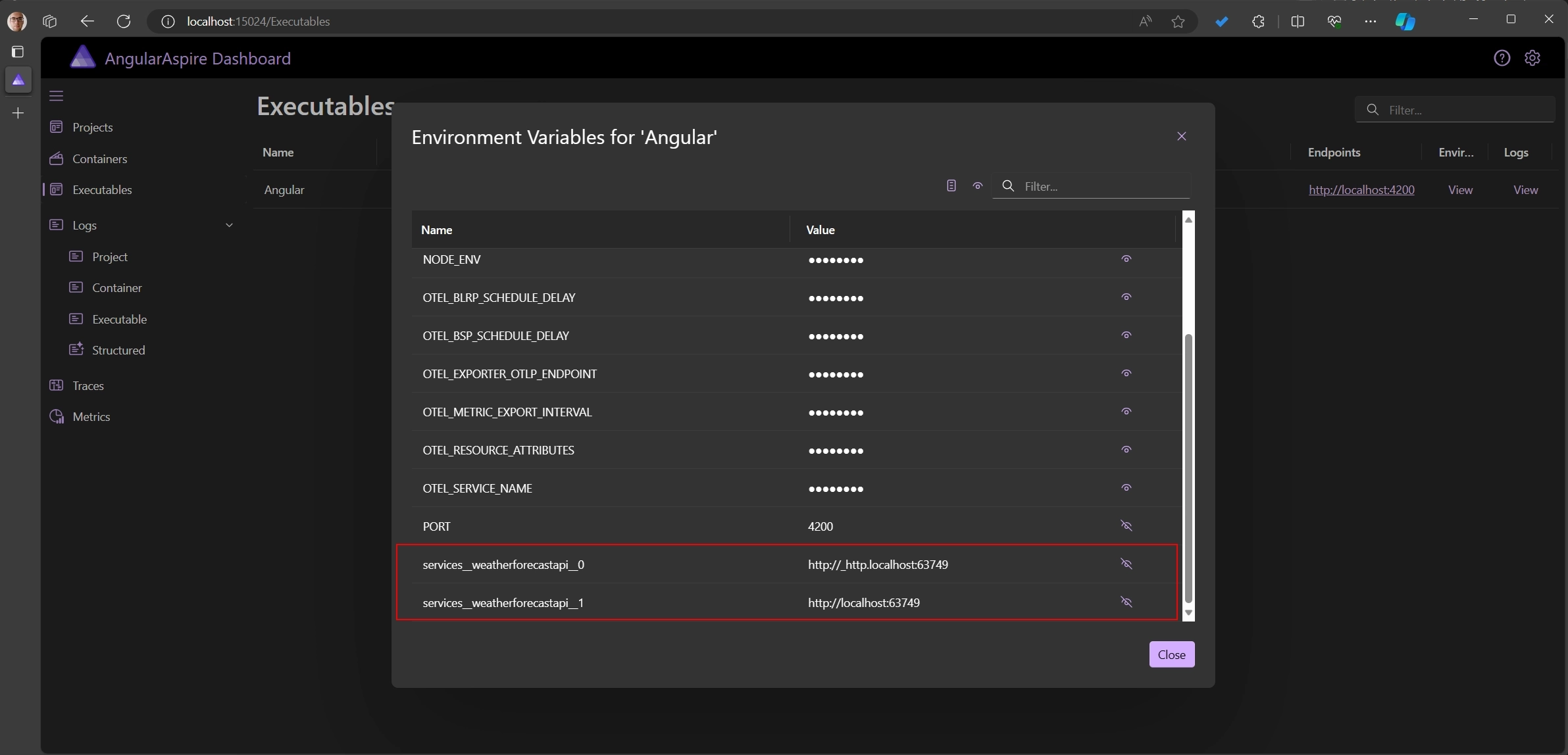
Task: Click the Projects sidebar icon
Action: tap(57, 127)
